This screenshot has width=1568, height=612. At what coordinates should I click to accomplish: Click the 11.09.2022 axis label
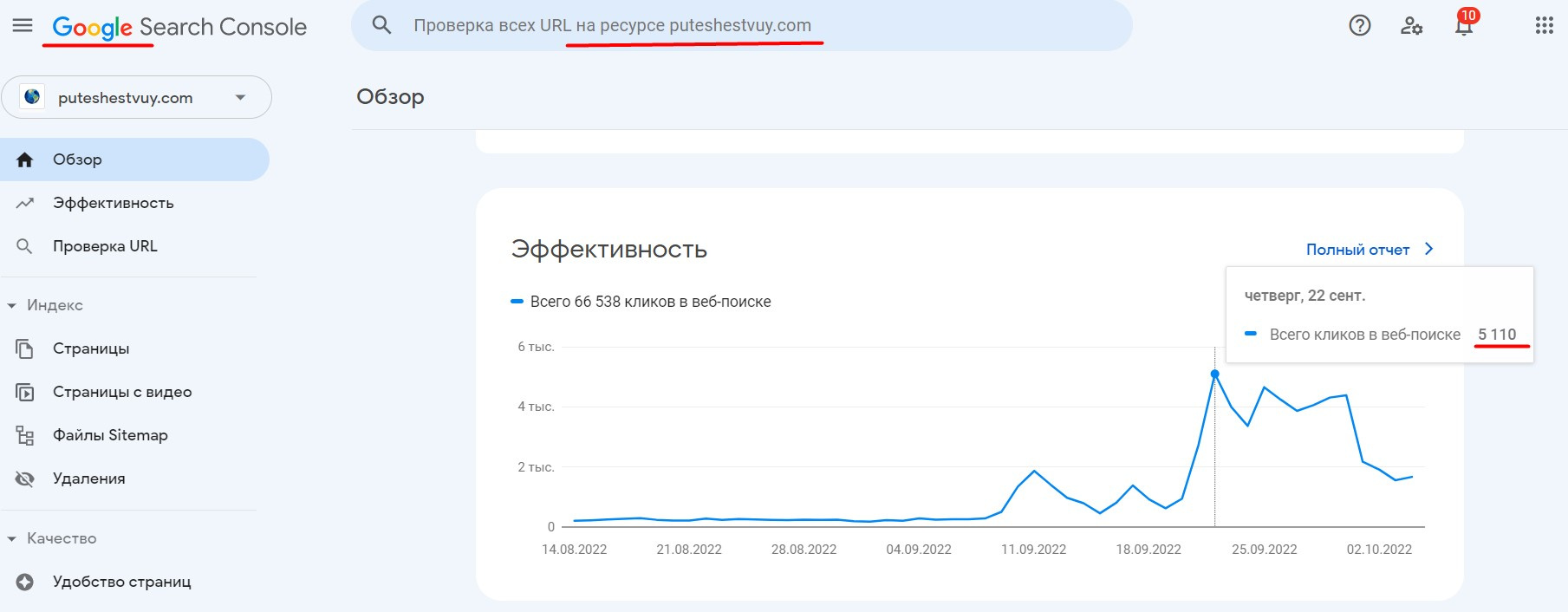coord(1034,550)
